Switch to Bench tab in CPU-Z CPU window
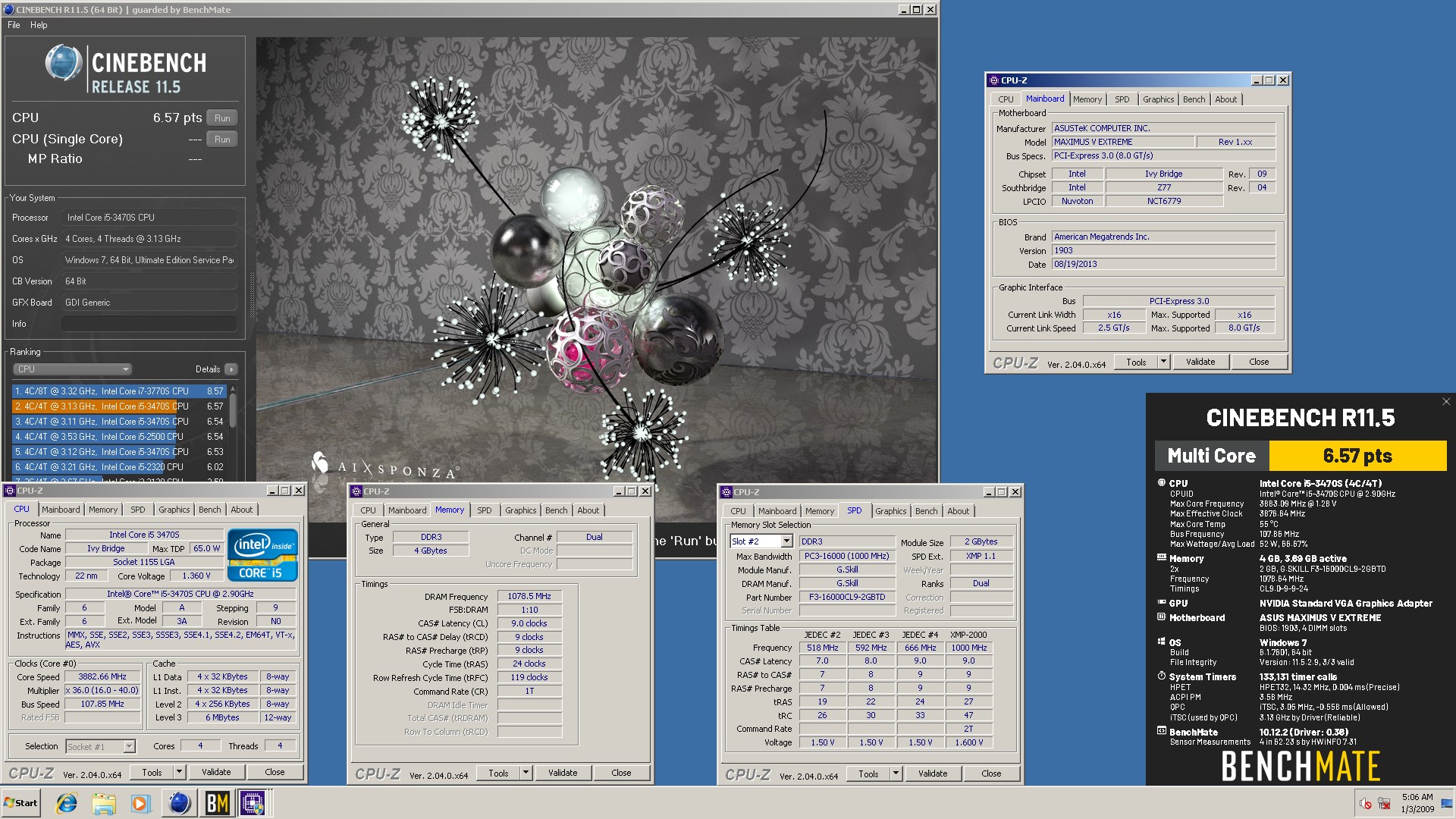 [x=210, y=510]
